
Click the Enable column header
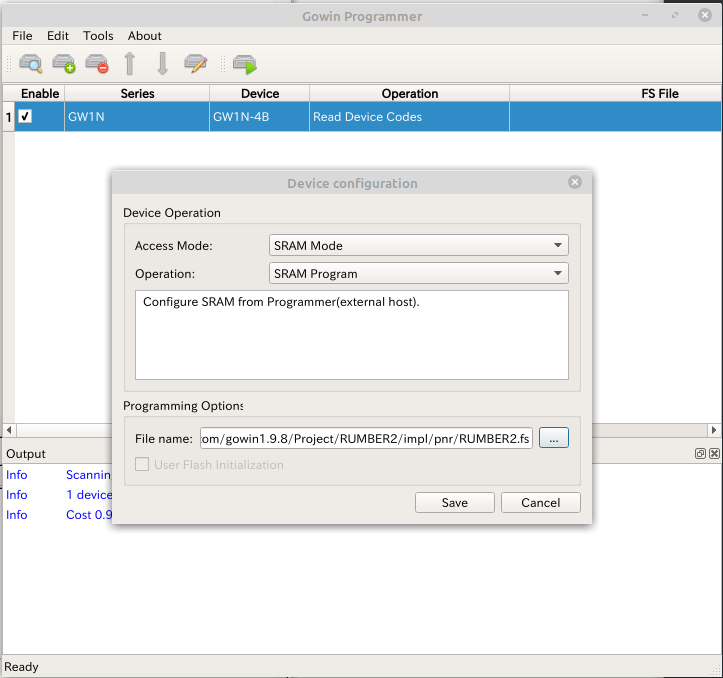point(40,93)
